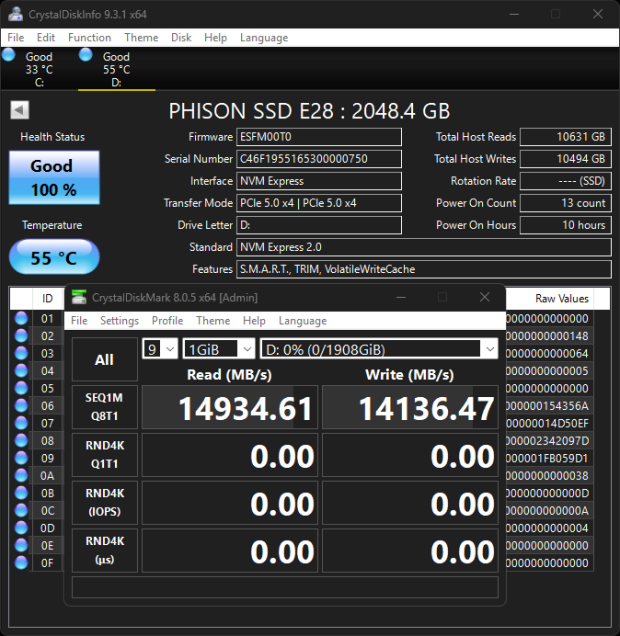This screenshot has width=620, height=636.
Task: Open Profile menu in CrystalDiskMark
Action: tap(167, 320)
